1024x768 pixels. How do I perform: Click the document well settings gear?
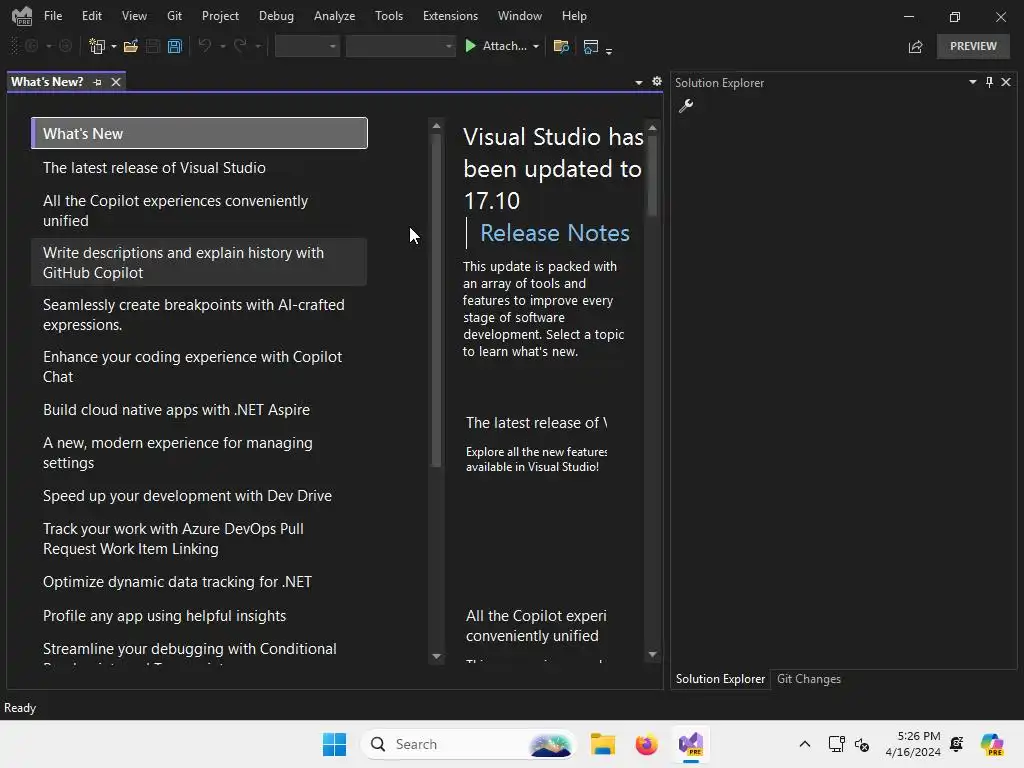(656, 82)
